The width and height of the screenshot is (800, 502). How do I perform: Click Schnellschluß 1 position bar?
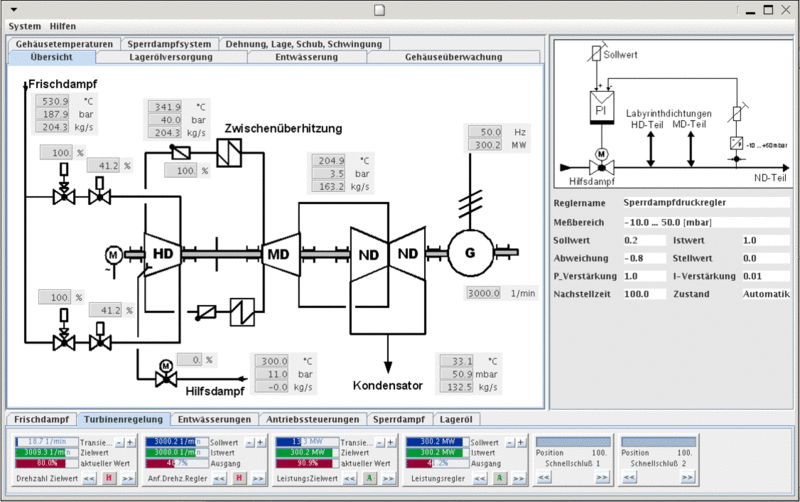click(x=573, y=441)
